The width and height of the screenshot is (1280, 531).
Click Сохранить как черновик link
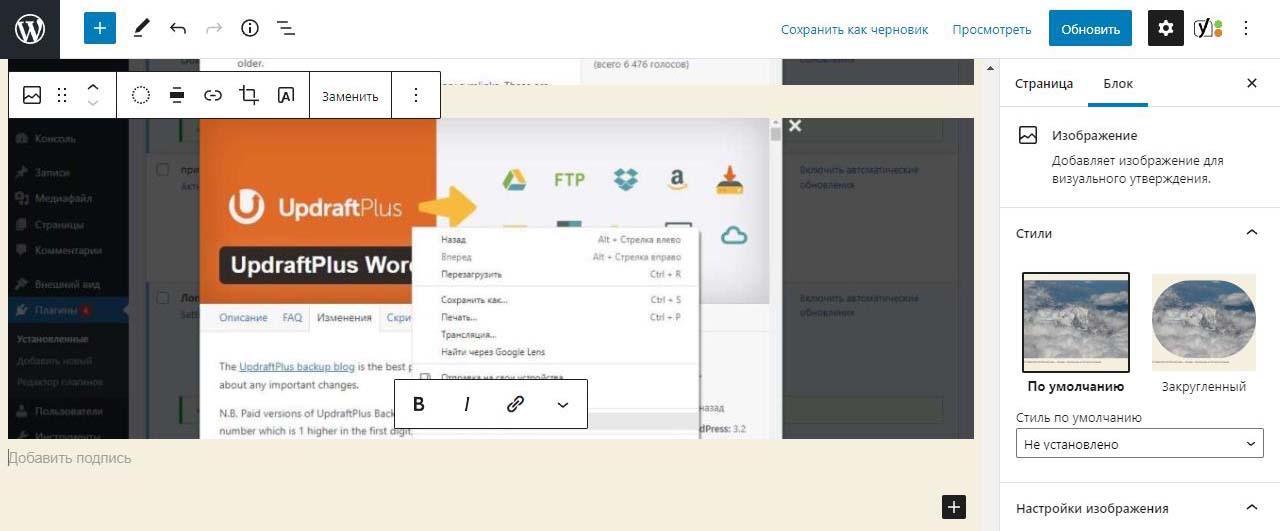tap(854, 29)
